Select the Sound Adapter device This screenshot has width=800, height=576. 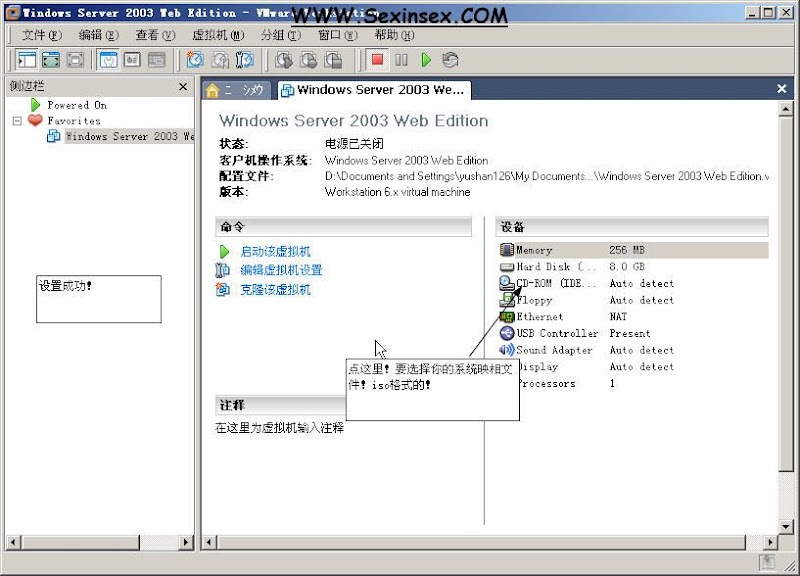[x=554, y=350]
